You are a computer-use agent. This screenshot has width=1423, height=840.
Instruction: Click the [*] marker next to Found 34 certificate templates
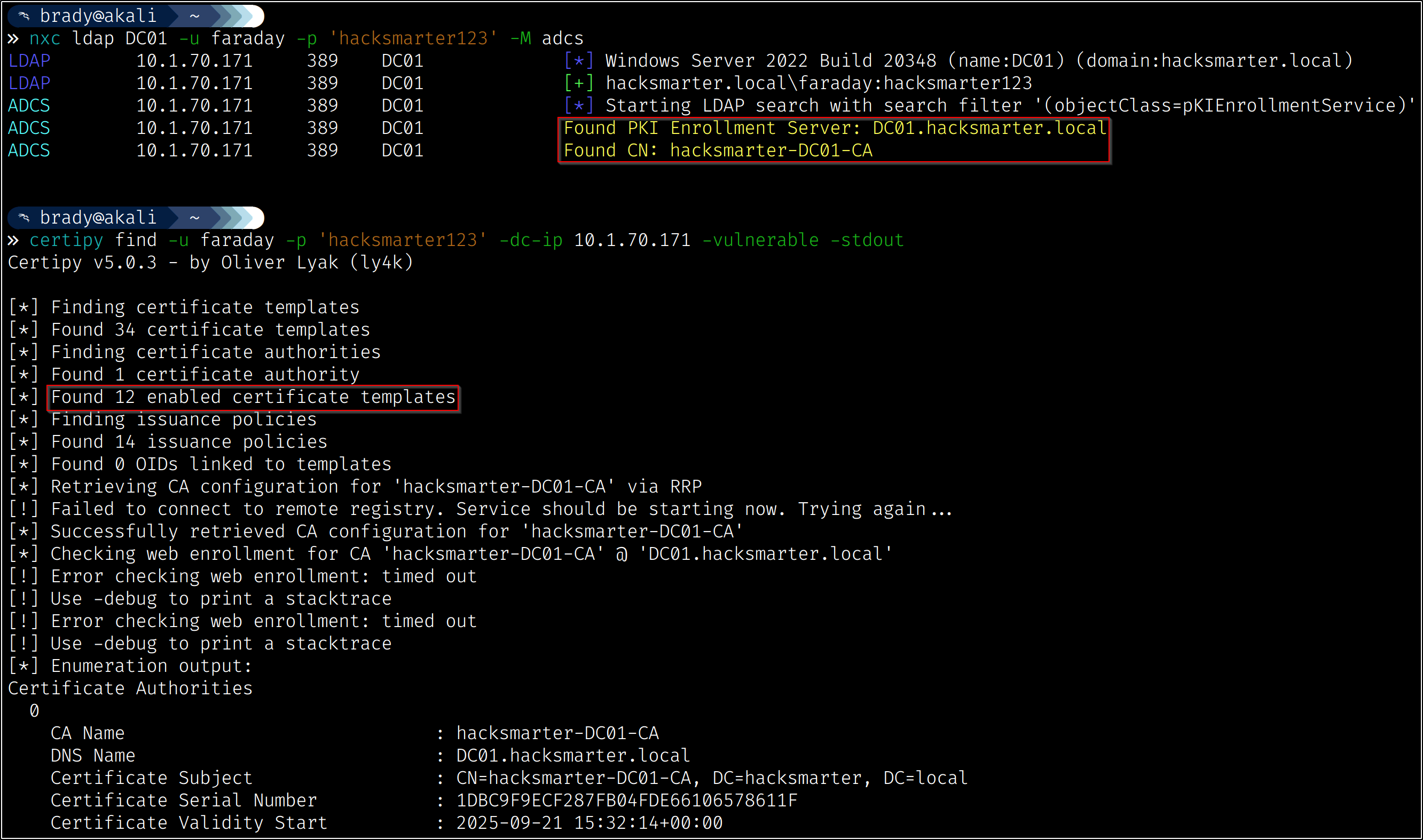pyautogui.click(x=23, y=329)
